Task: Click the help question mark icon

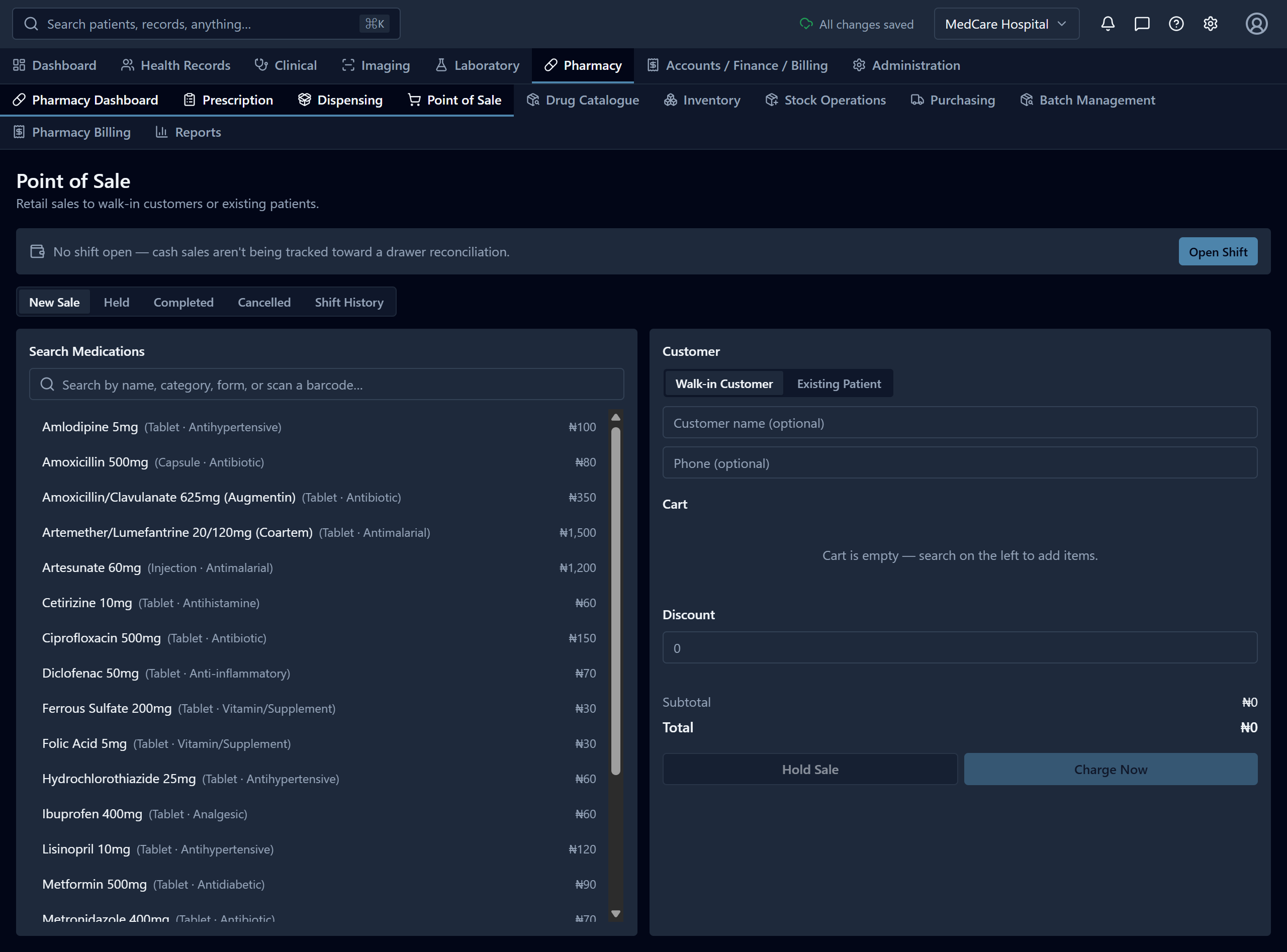Action: (x=1176, y=24)
